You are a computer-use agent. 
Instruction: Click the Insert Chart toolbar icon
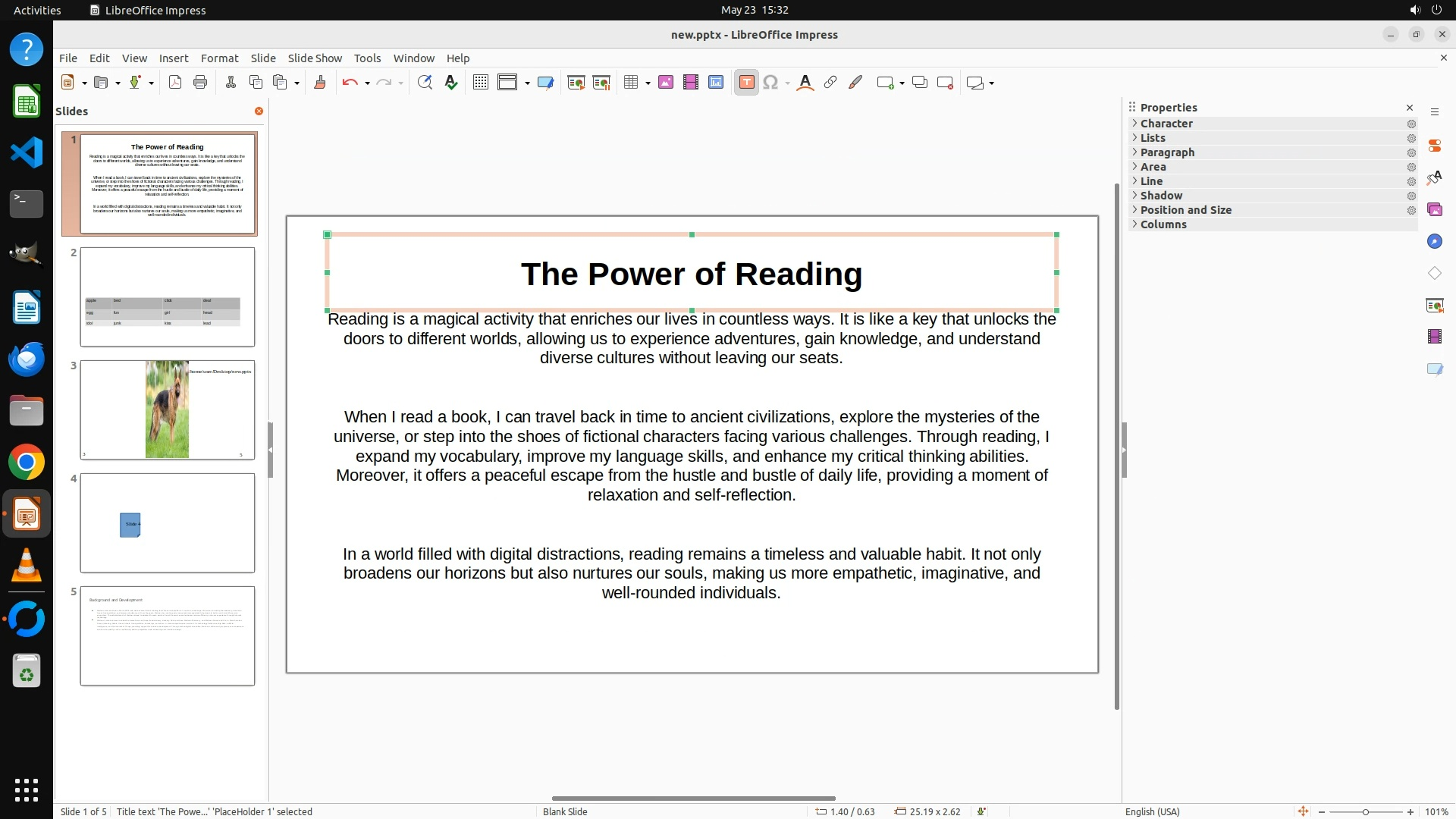point(716,83)
